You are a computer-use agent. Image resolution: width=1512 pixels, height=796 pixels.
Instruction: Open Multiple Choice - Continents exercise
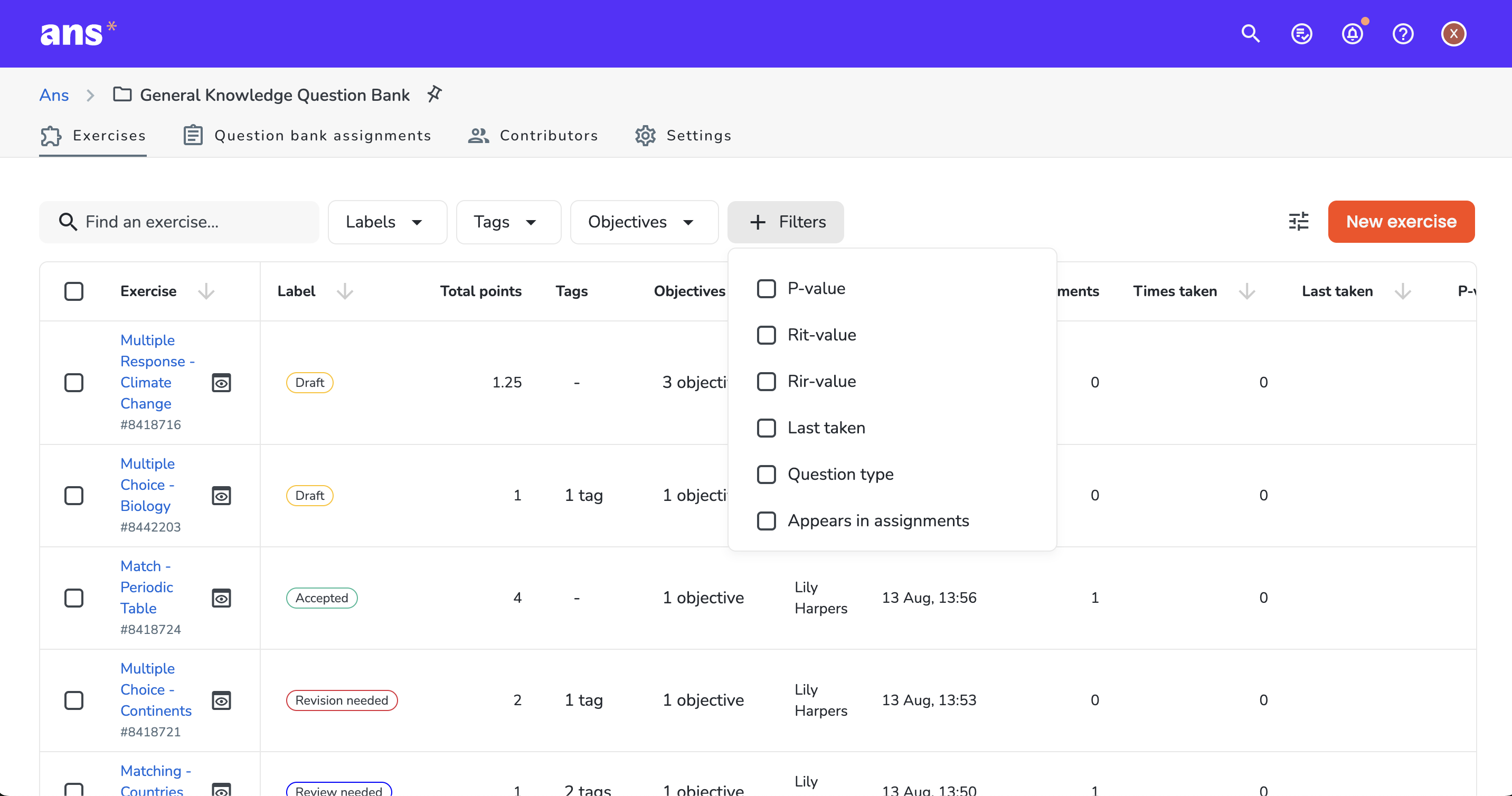(x=156, y=690)
